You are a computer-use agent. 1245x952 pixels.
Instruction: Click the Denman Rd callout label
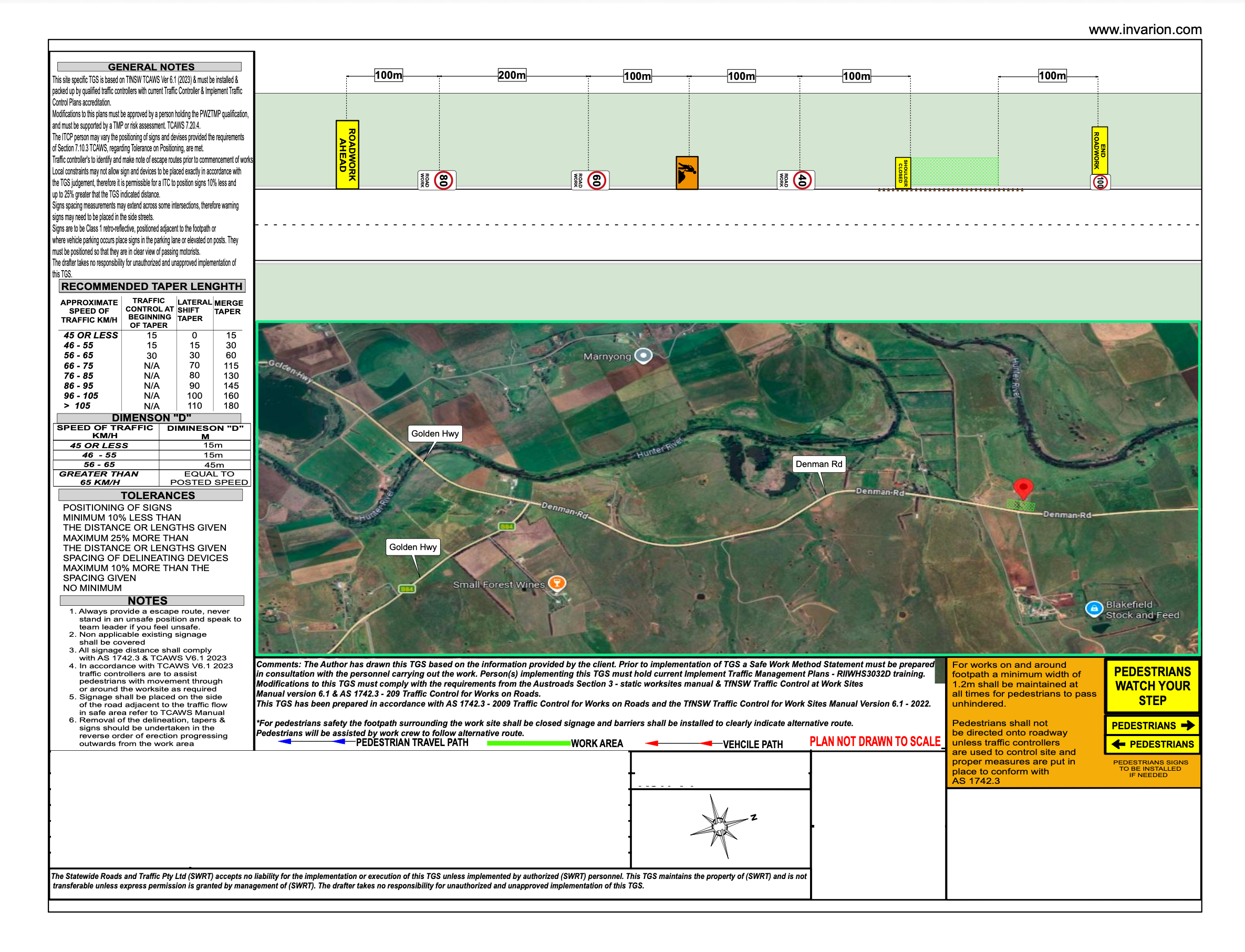click(818, 463)
